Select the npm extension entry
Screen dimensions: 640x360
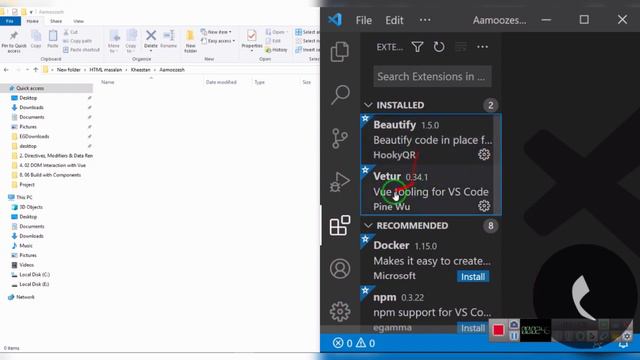pos(431,310)
